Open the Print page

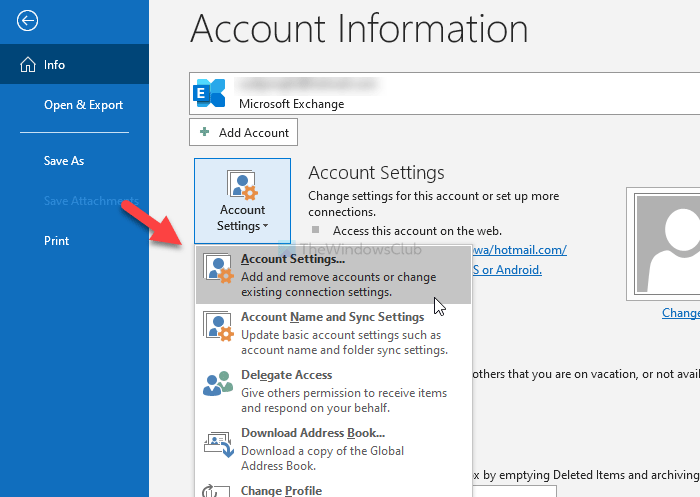click(x=56, y=241)
